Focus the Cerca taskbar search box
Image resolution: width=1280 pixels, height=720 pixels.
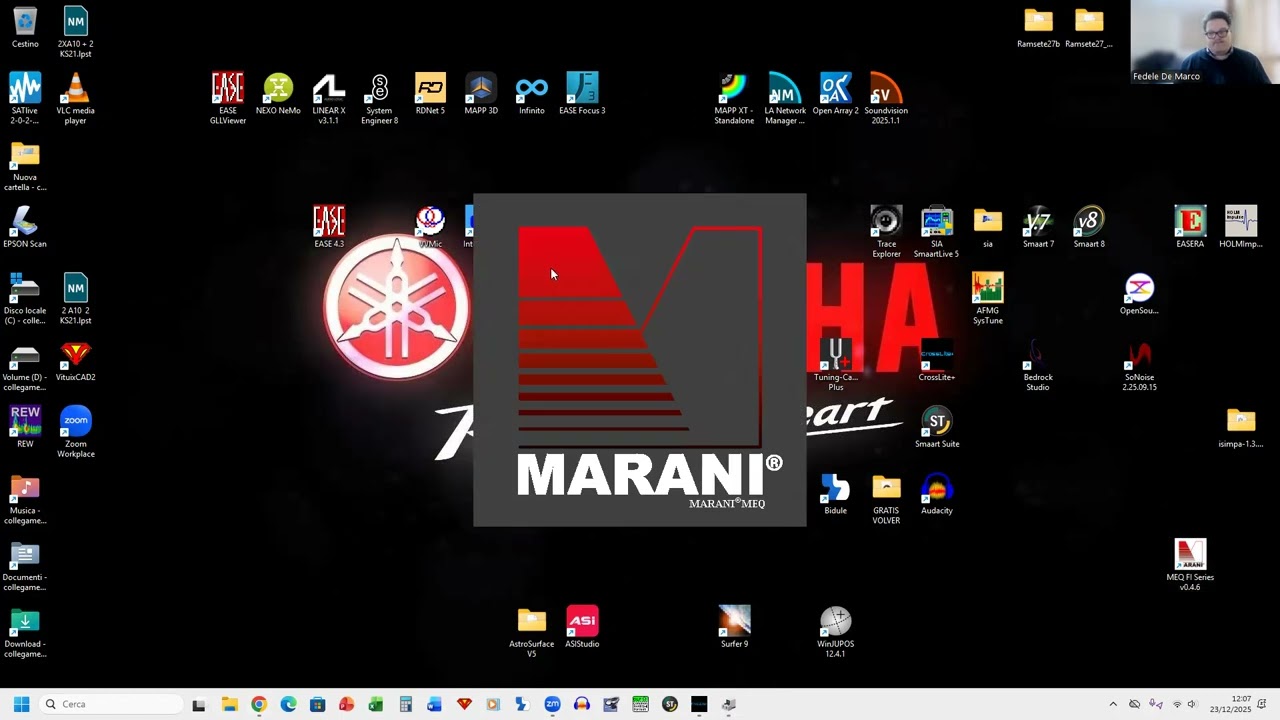112,704
